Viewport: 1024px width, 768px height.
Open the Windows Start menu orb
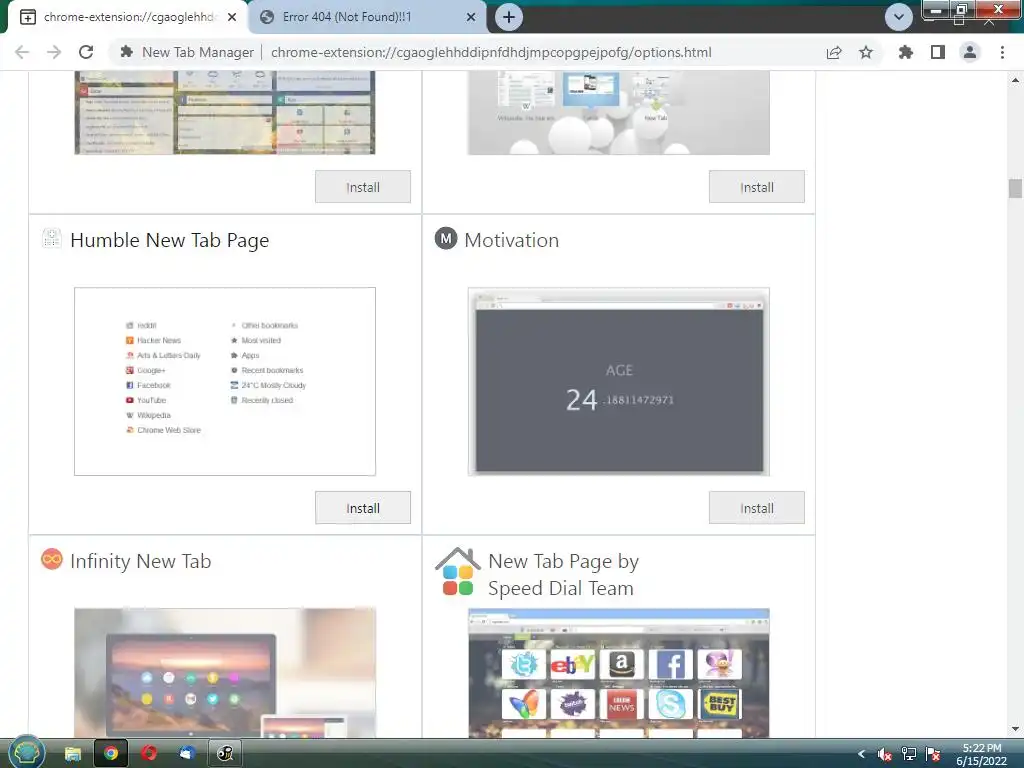tap(27, 752)
